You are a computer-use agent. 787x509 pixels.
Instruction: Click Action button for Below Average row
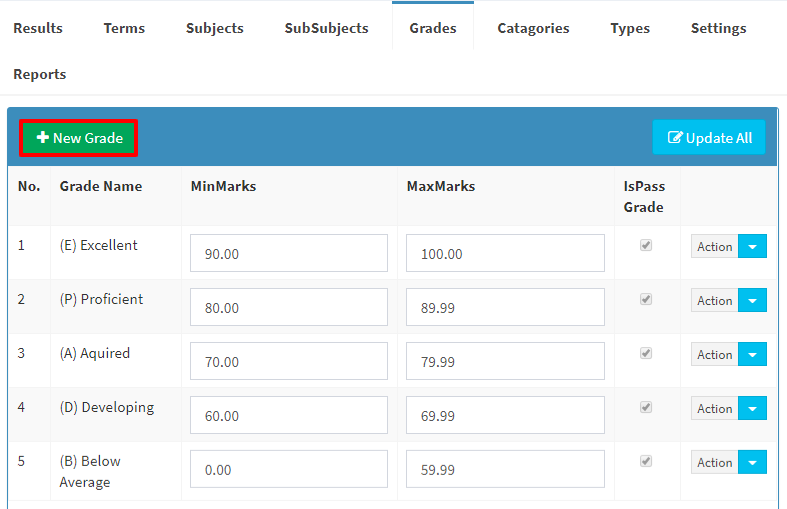click(714, 462)
